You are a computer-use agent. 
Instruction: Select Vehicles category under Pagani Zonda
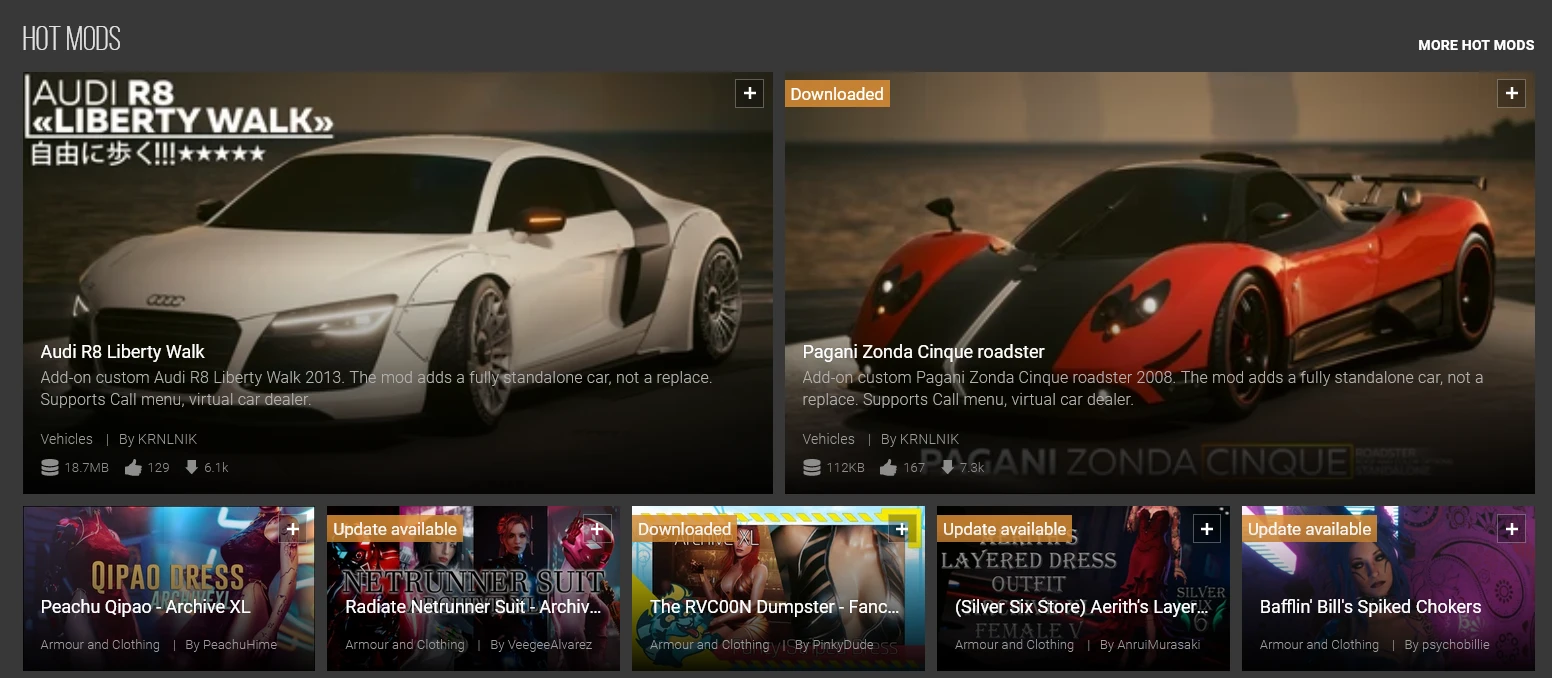tap(828, 439)
